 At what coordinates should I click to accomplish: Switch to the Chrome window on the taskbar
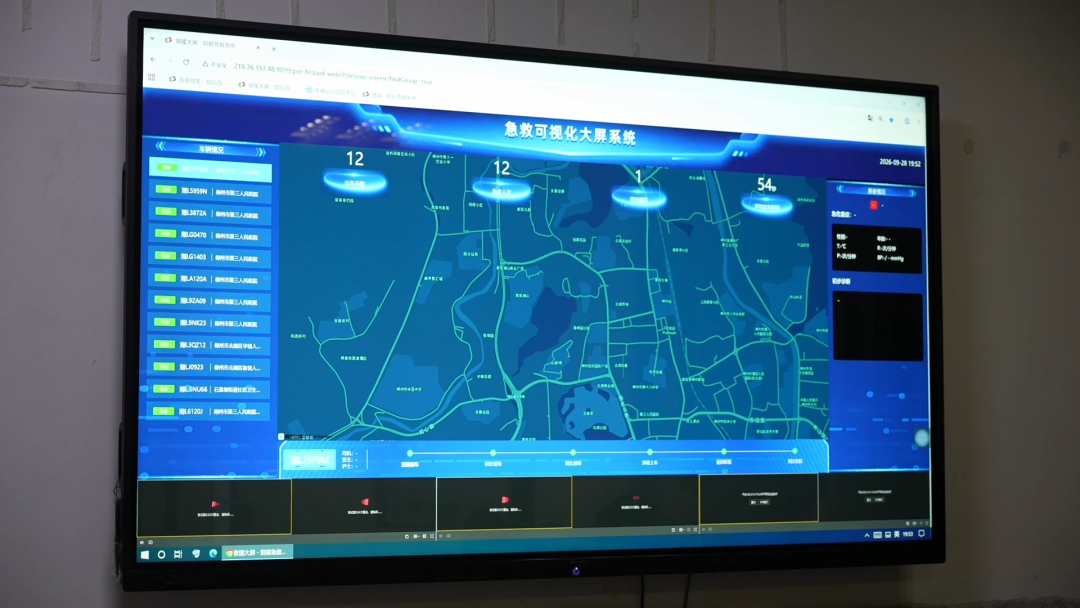coord(256,552)
